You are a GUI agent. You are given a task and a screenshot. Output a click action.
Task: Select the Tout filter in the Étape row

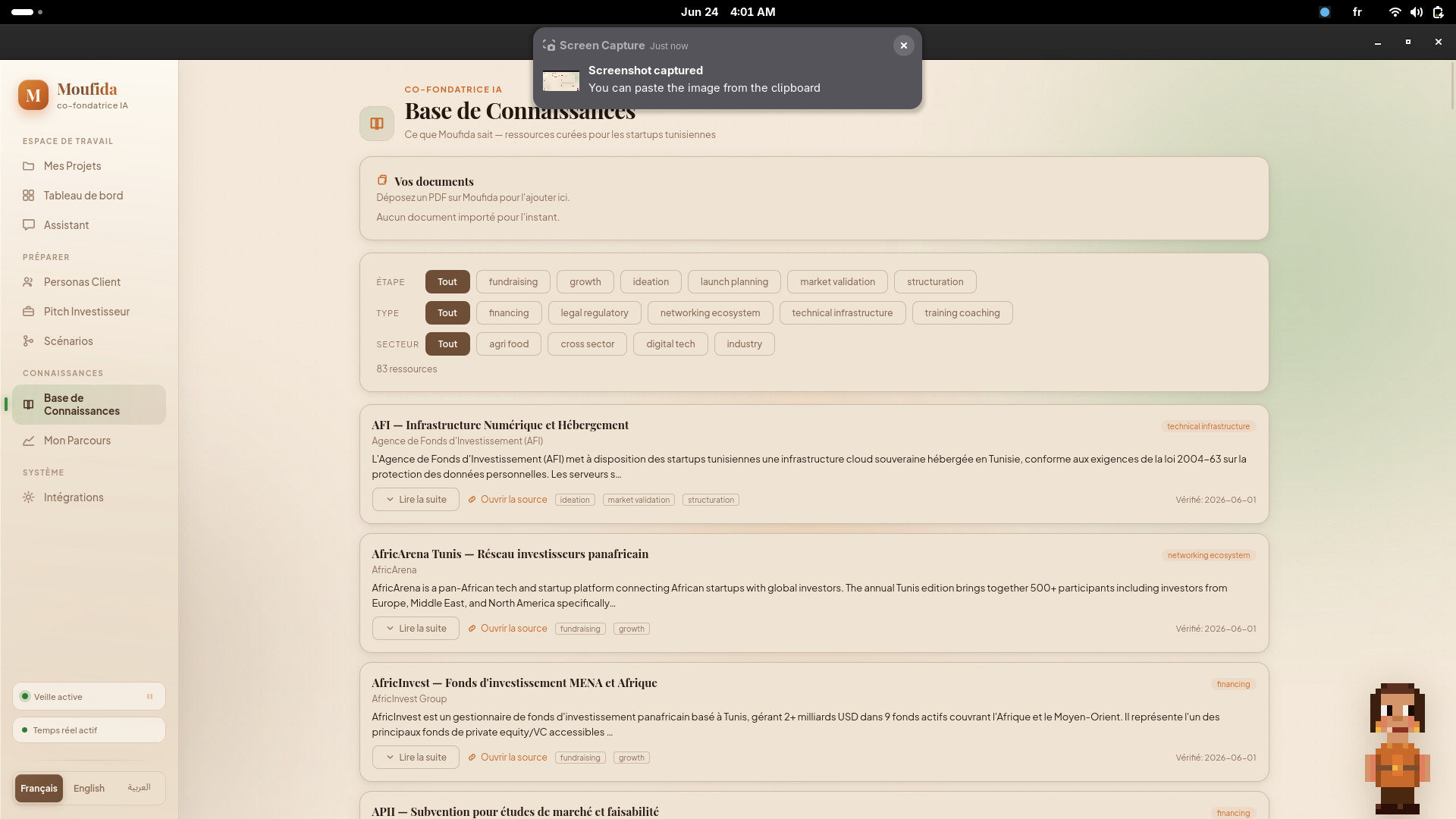click(447, 282)
